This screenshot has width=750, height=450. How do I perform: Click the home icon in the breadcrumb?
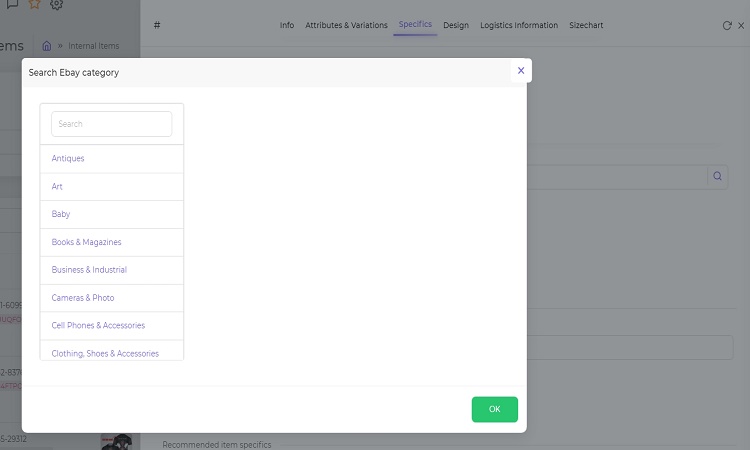(x=47, y=46)
